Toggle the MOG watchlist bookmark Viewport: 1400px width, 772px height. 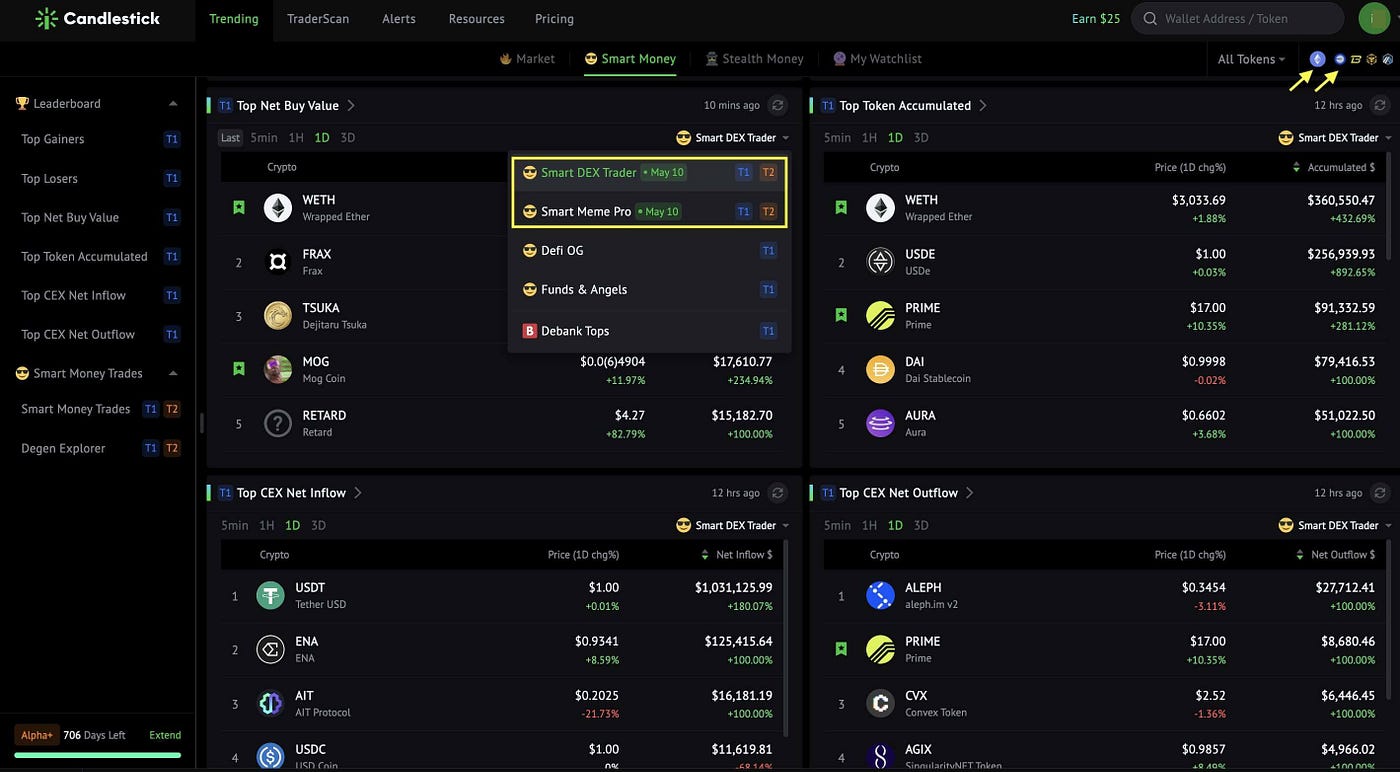click(x=239, y=369)
